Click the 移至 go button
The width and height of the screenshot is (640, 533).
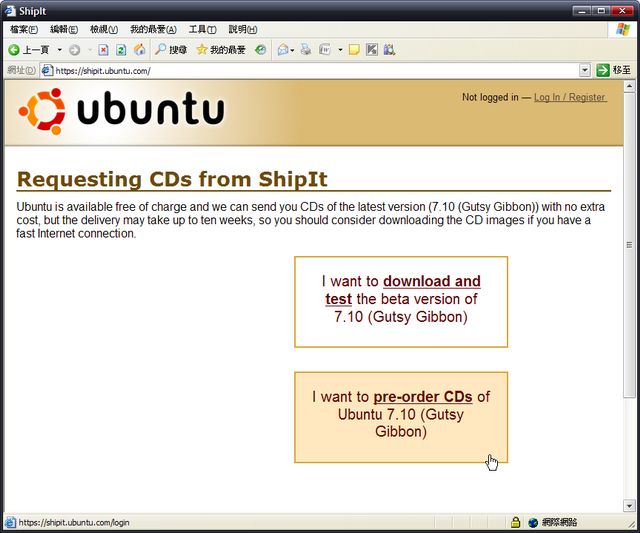pos(613,70)
